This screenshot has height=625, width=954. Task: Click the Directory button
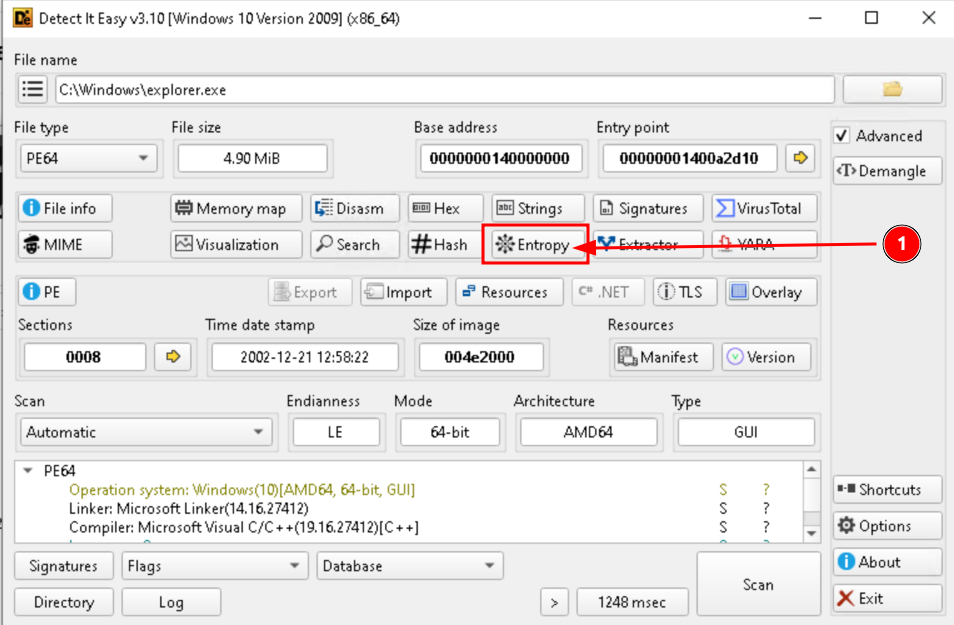tap(63, 602)
